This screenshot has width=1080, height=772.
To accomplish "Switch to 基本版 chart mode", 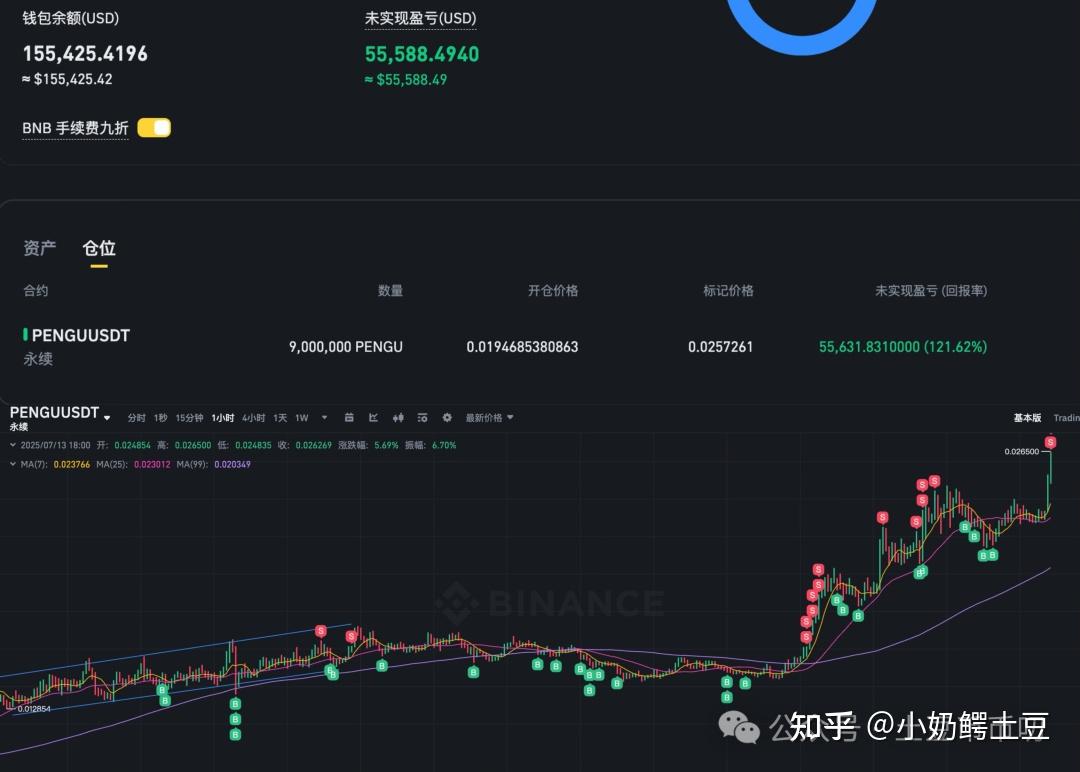I will coord(1027,418).
